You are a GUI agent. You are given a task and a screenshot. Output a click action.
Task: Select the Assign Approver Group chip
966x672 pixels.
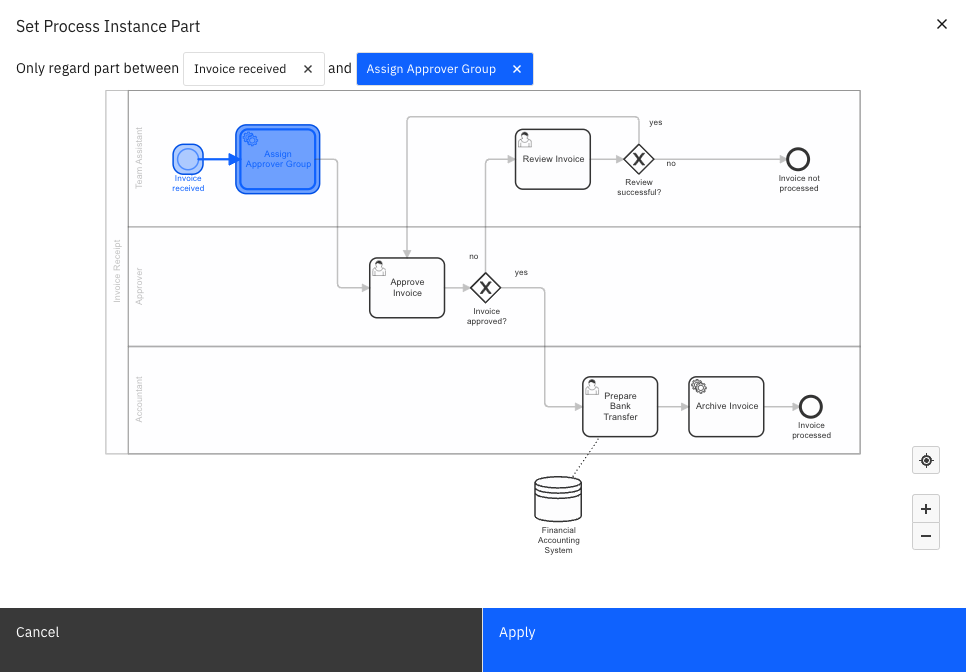[x=445, y=69]
